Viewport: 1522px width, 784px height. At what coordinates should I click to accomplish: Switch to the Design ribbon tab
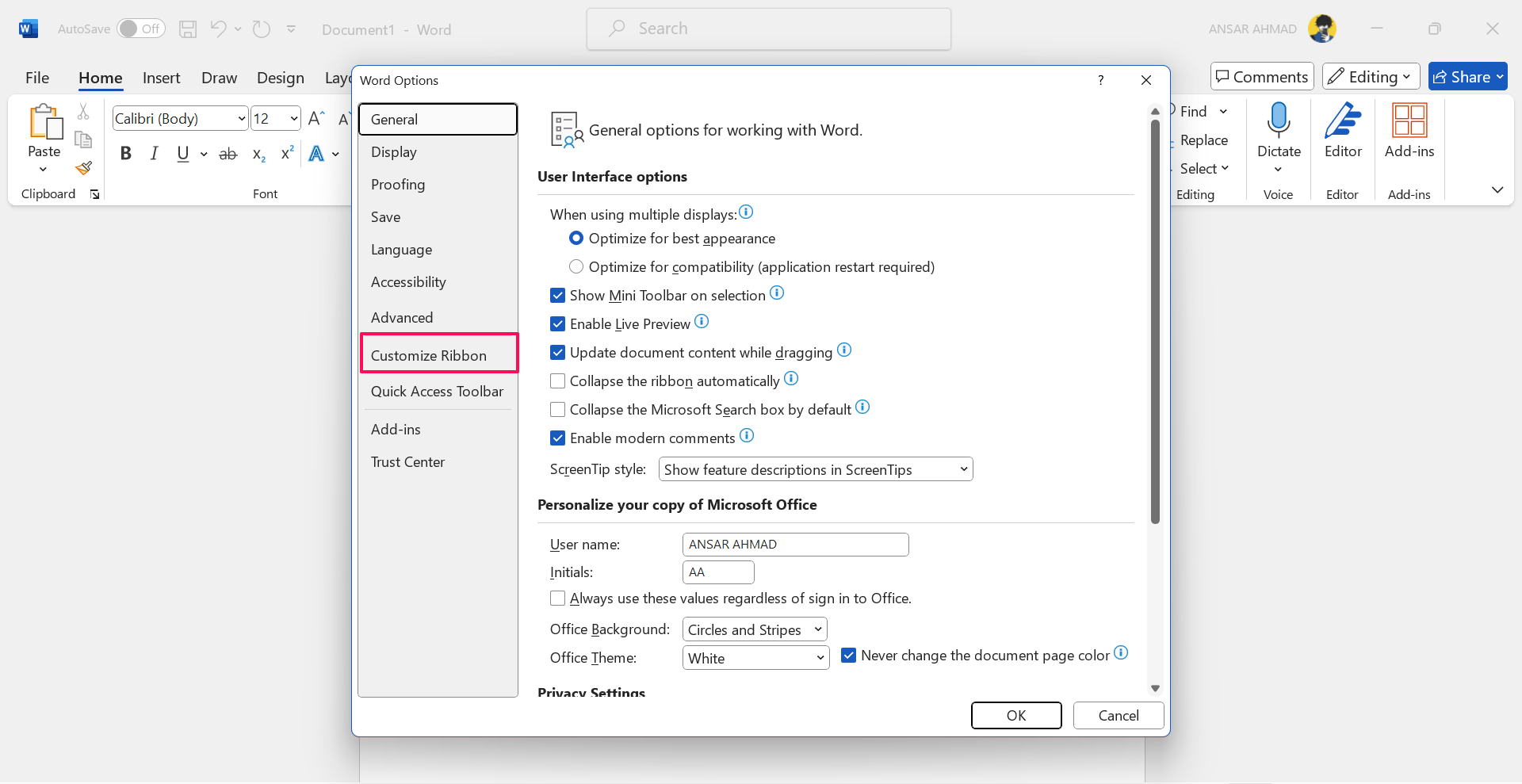pyautogui.click(x=281, y=78)
